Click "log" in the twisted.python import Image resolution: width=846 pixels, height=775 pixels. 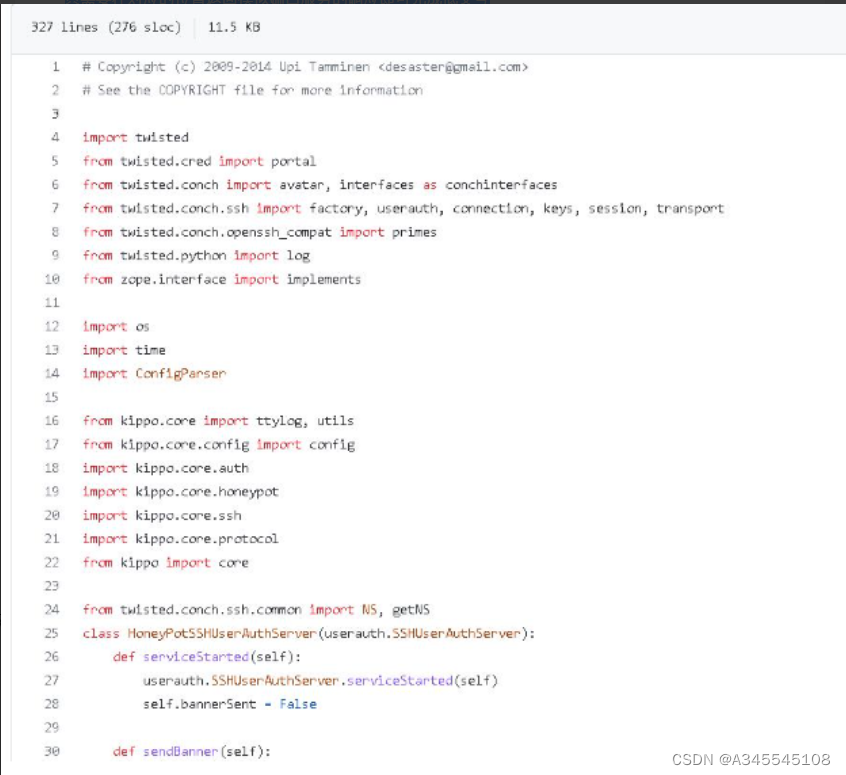coord(298,255)
